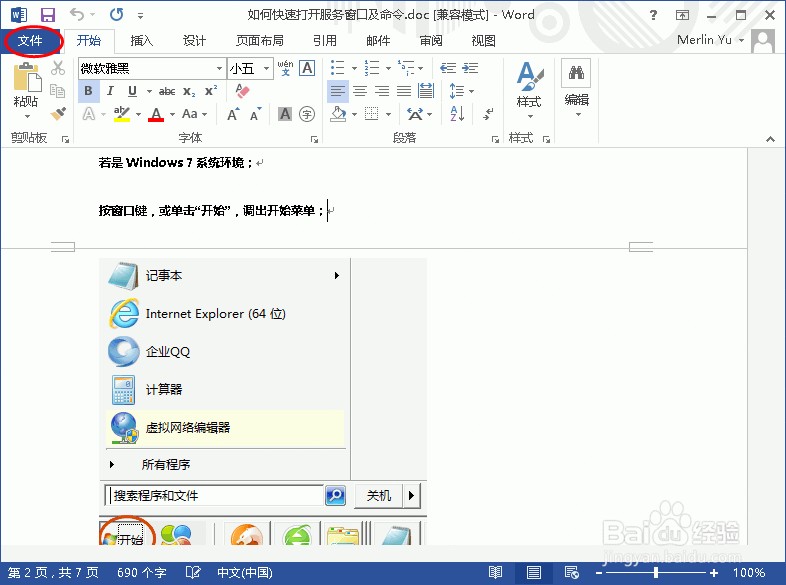Click the Merlin Yu account name
This screenshot has height=585, width=786.
[x=704, y=40]
